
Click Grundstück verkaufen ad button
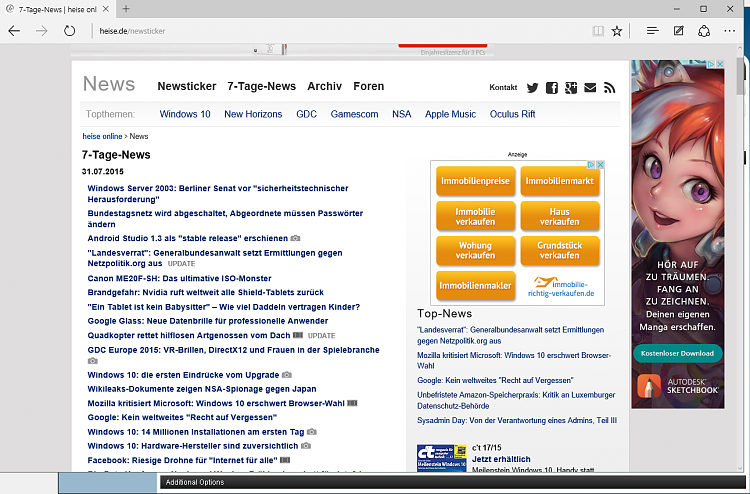tap(560, 251)
